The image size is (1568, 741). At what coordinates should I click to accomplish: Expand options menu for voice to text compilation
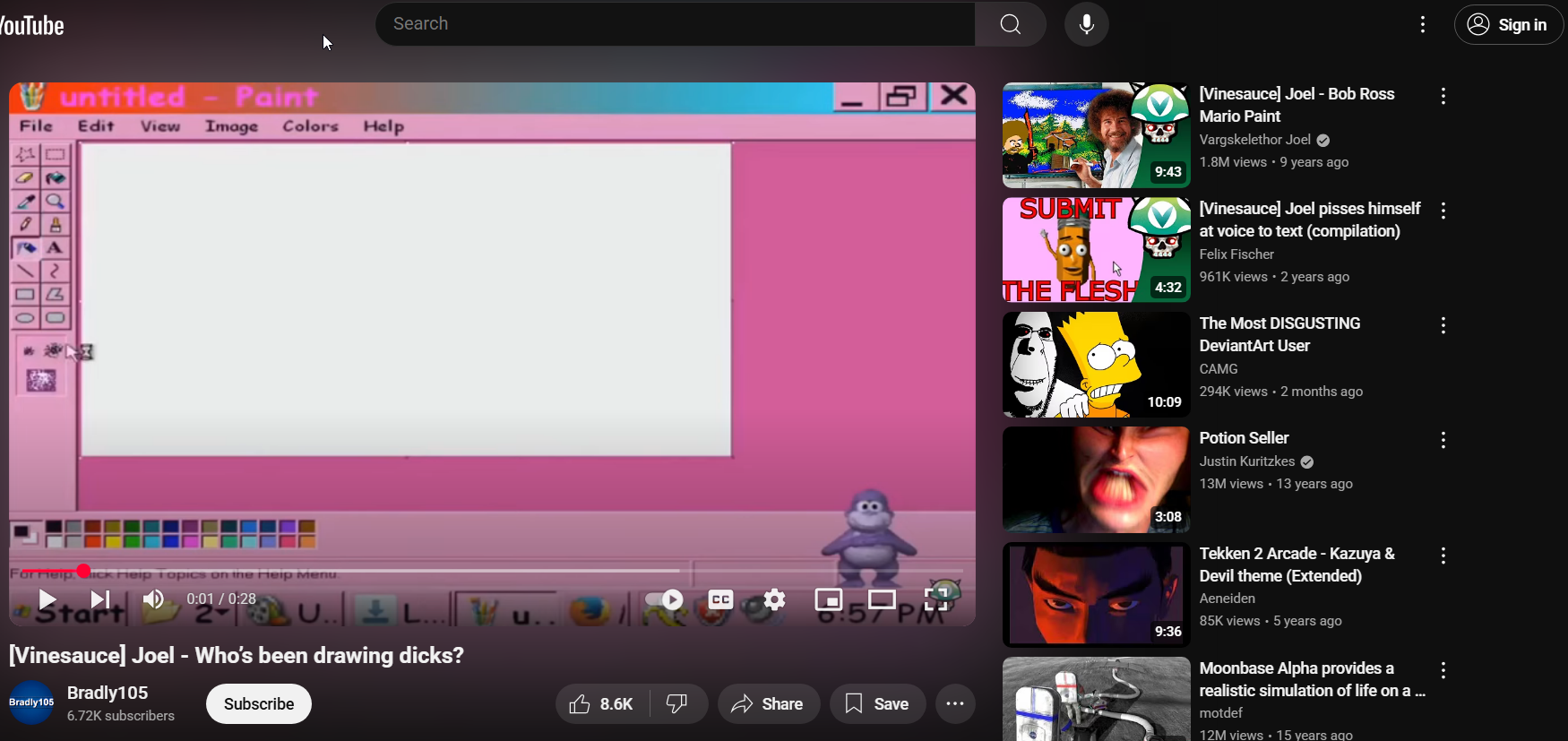click(1443, 211)
